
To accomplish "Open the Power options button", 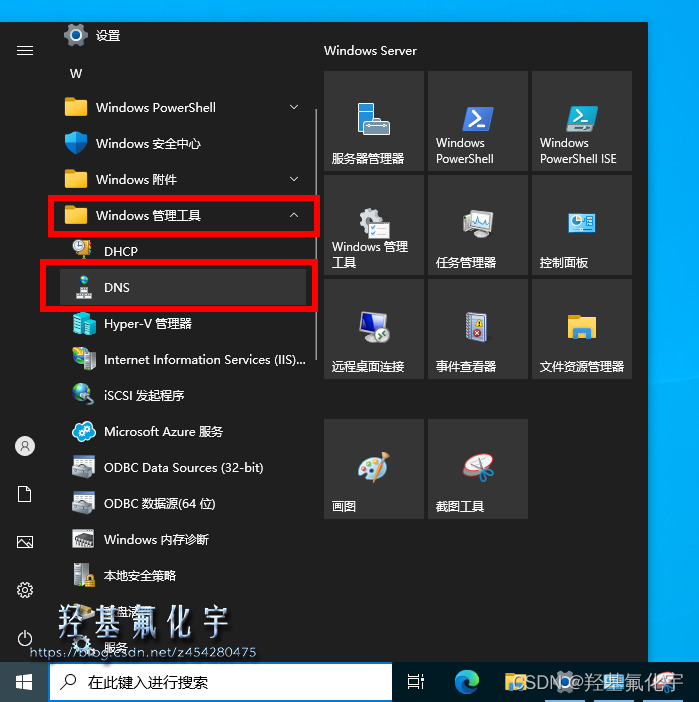I will tap(25, 638).
